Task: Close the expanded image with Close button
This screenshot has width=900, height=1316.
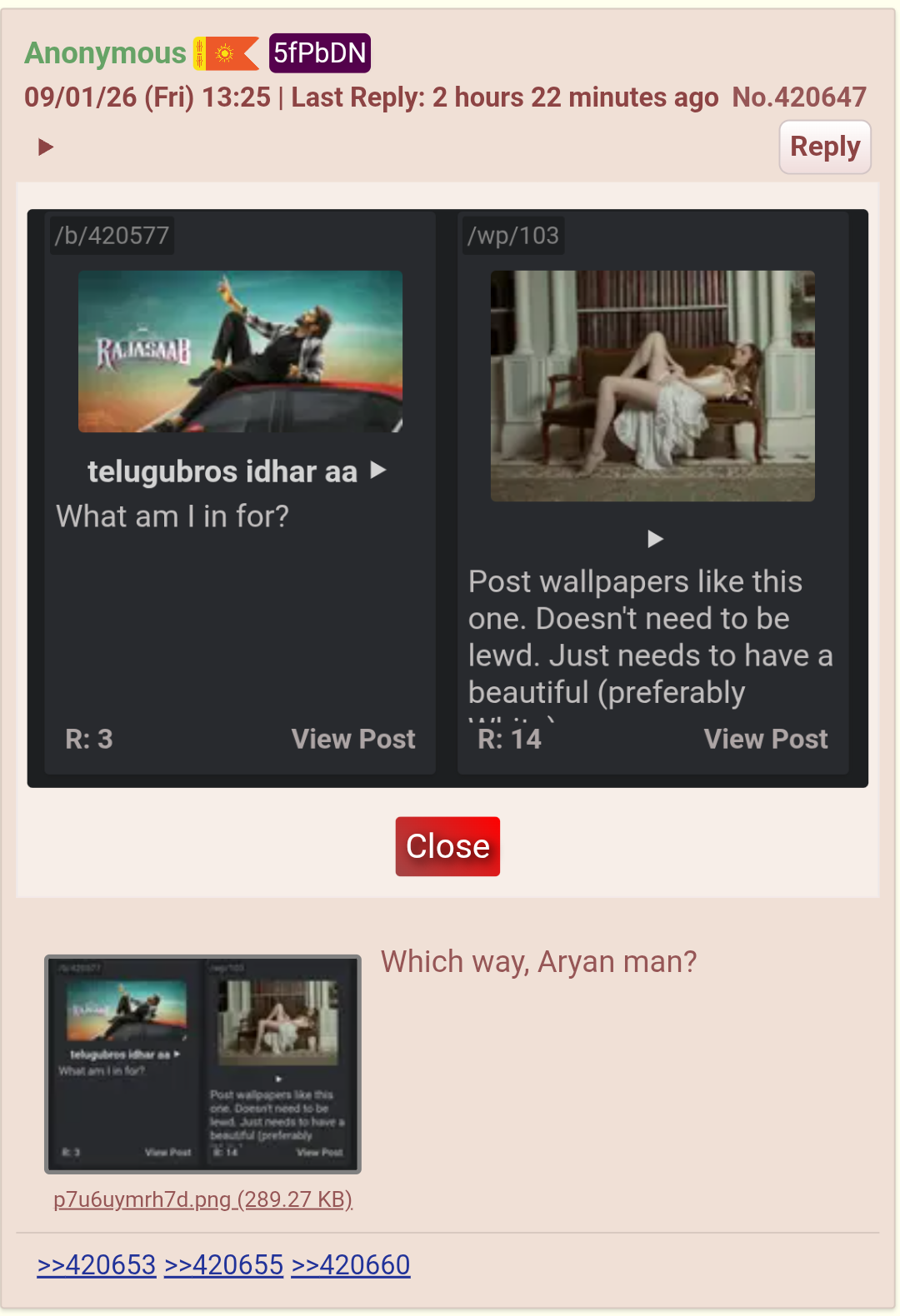Action: pyautogui.click(x=447, y=846)
